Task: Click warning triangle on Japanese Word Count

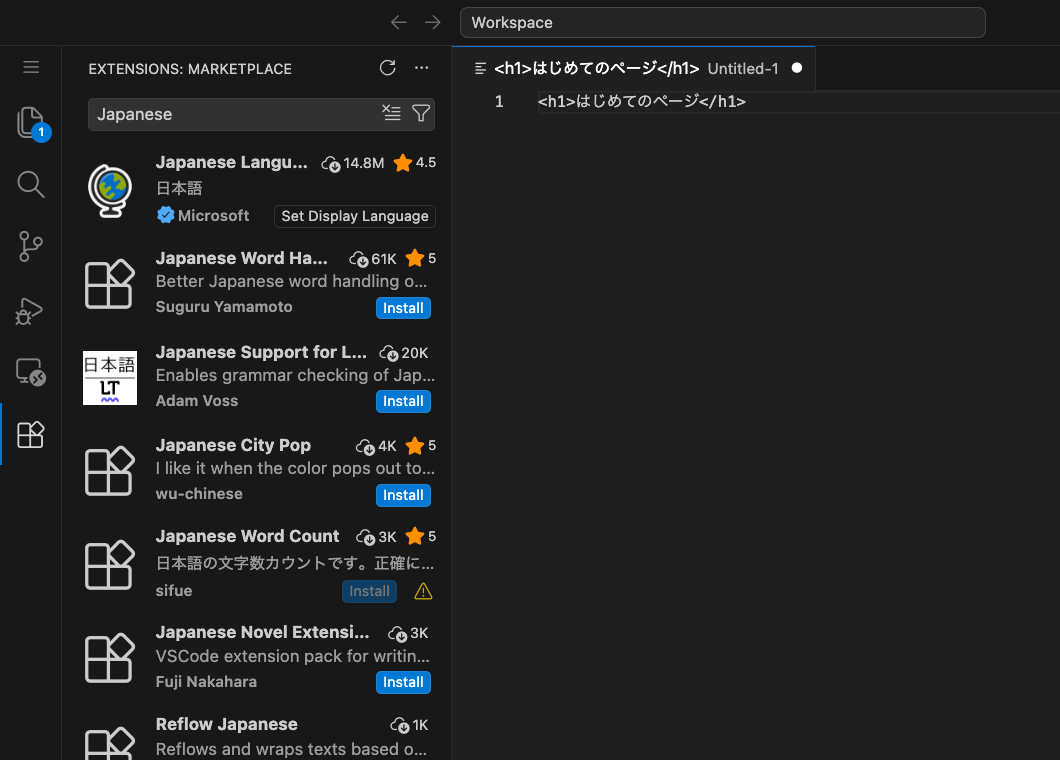Action: [423, 592]
